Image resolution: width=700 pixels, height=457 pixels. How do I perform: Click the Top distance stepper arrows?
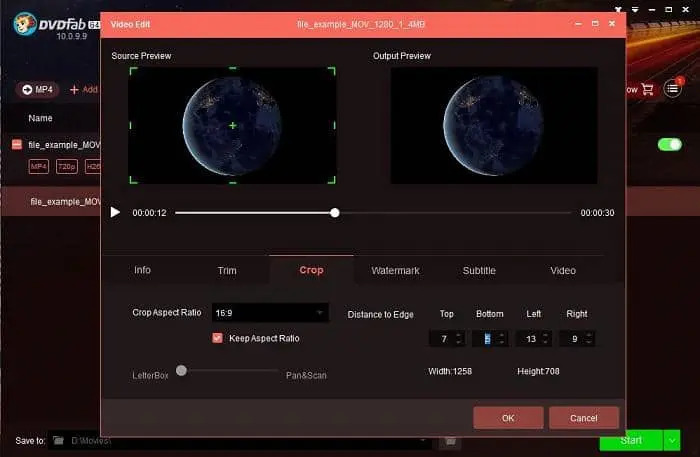point(458,339)
